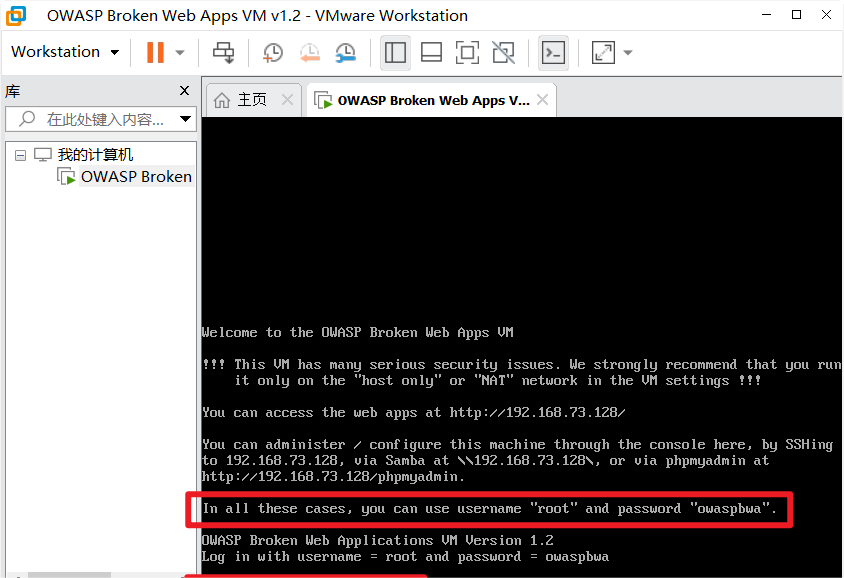The width and height of the screenshot is (844, 578).
Task: Switch to OWASP Broken Web Apps tab
Action: click(x=433, y=100)
